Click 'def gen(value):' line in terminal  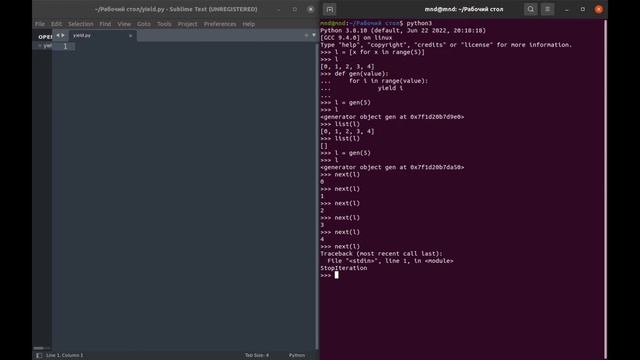point(354,74)
